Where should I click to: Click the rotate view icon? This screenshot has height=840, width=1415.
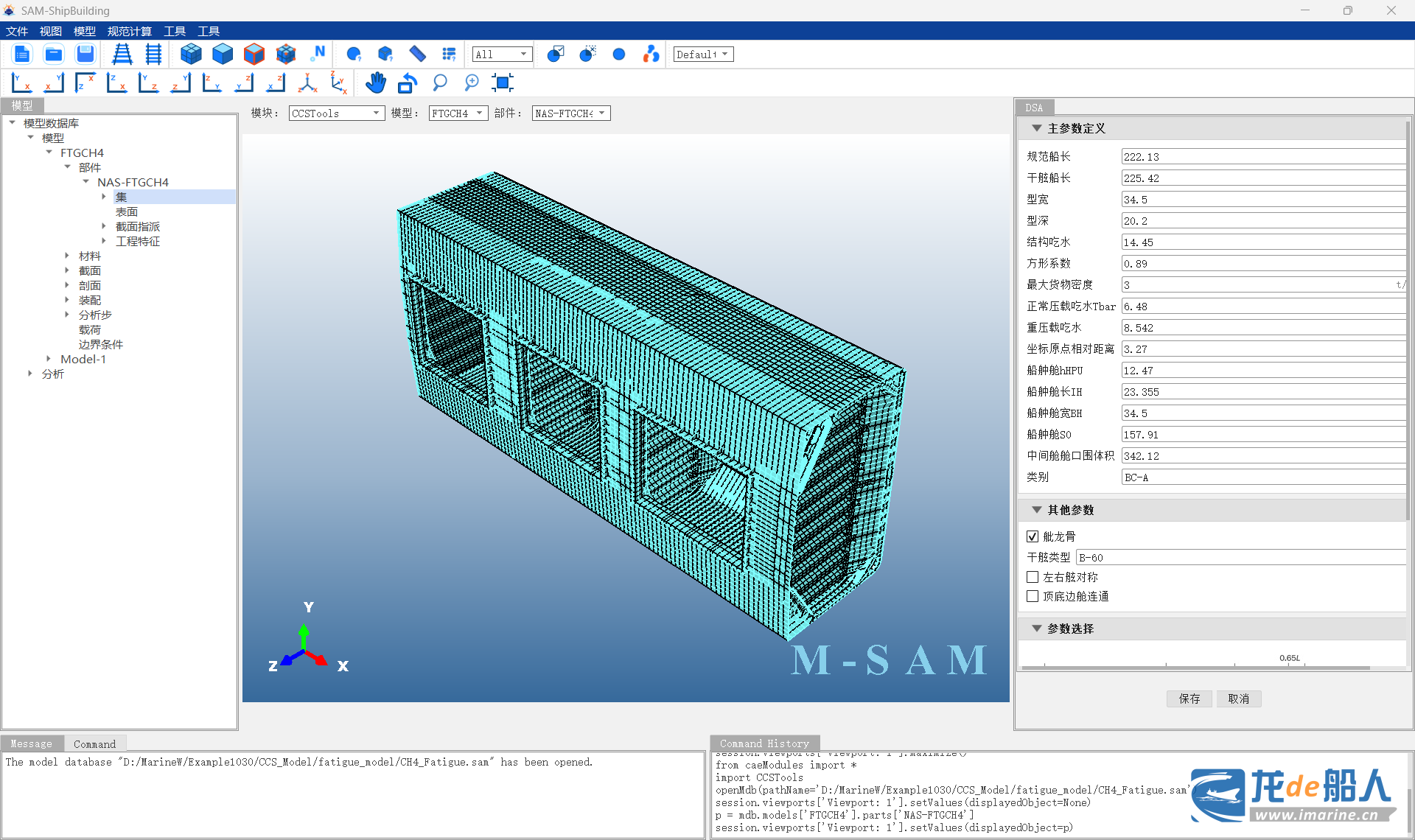(x=408, y=83)
